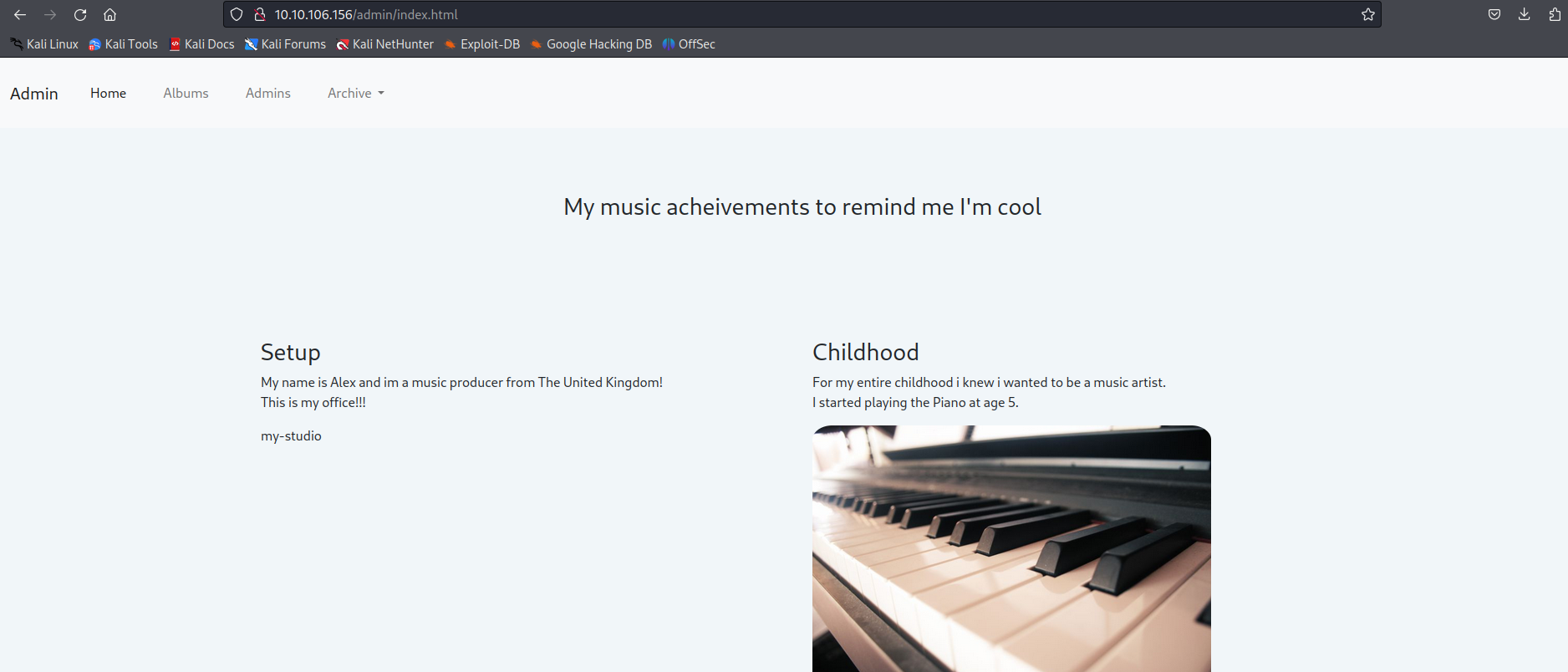Click the browser back arrow
Screen dimensions: 1568x672
click(20, 15)
